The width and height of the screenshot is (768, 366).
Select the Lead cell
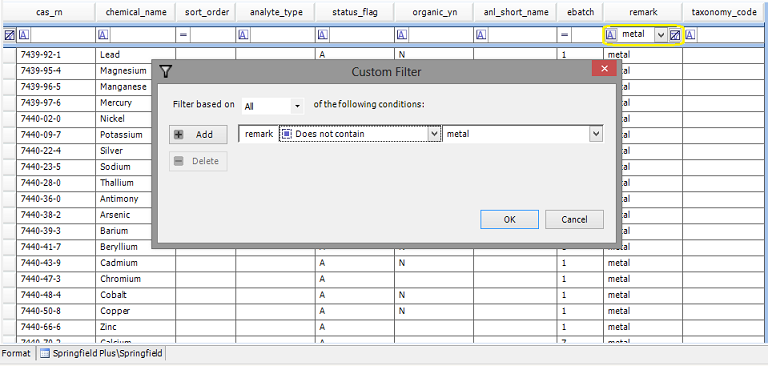tap(136, 55)
